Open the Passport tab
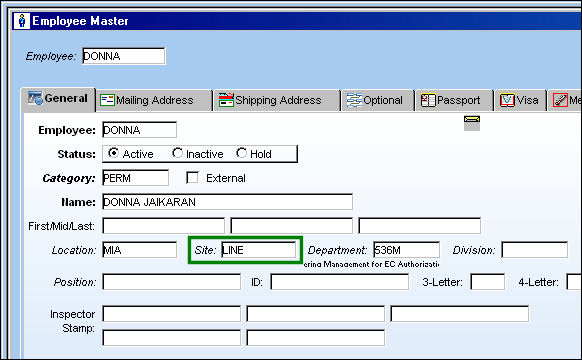The image size is (582, 360). coord(455,100)
